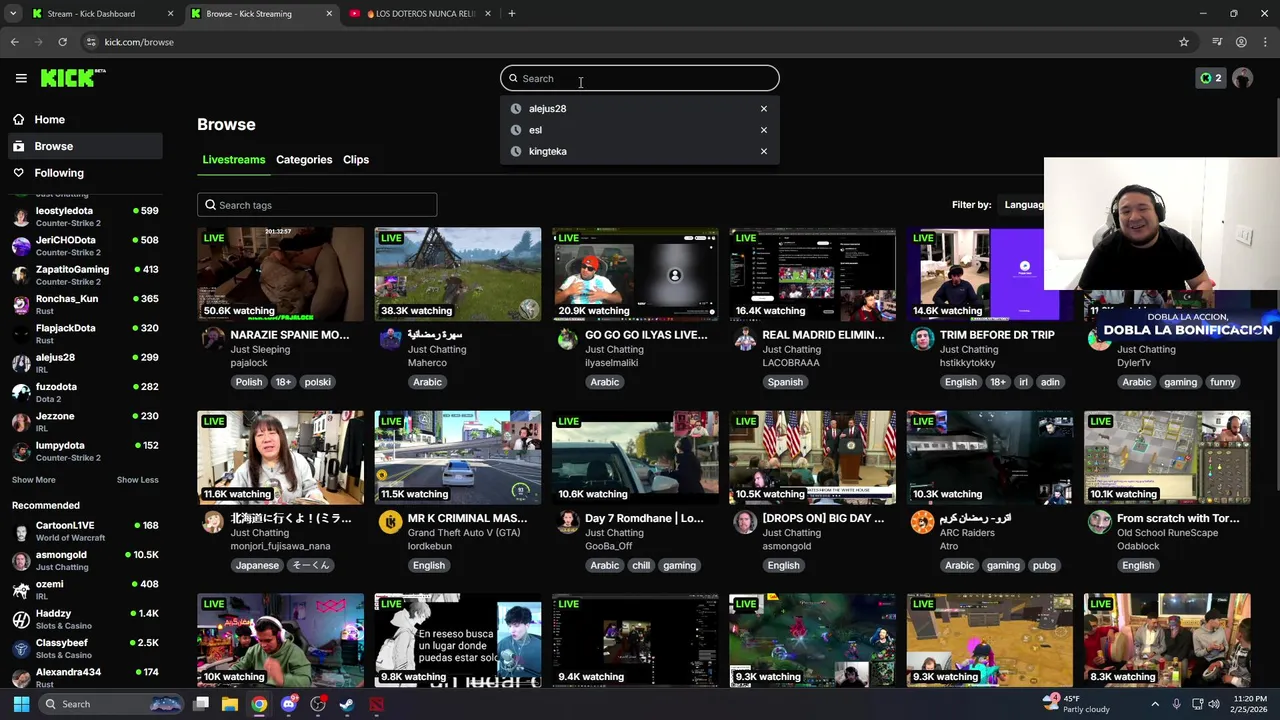Switch to Categories tab
Viewport: 1280px width, 720px height.
click(304, 160)
